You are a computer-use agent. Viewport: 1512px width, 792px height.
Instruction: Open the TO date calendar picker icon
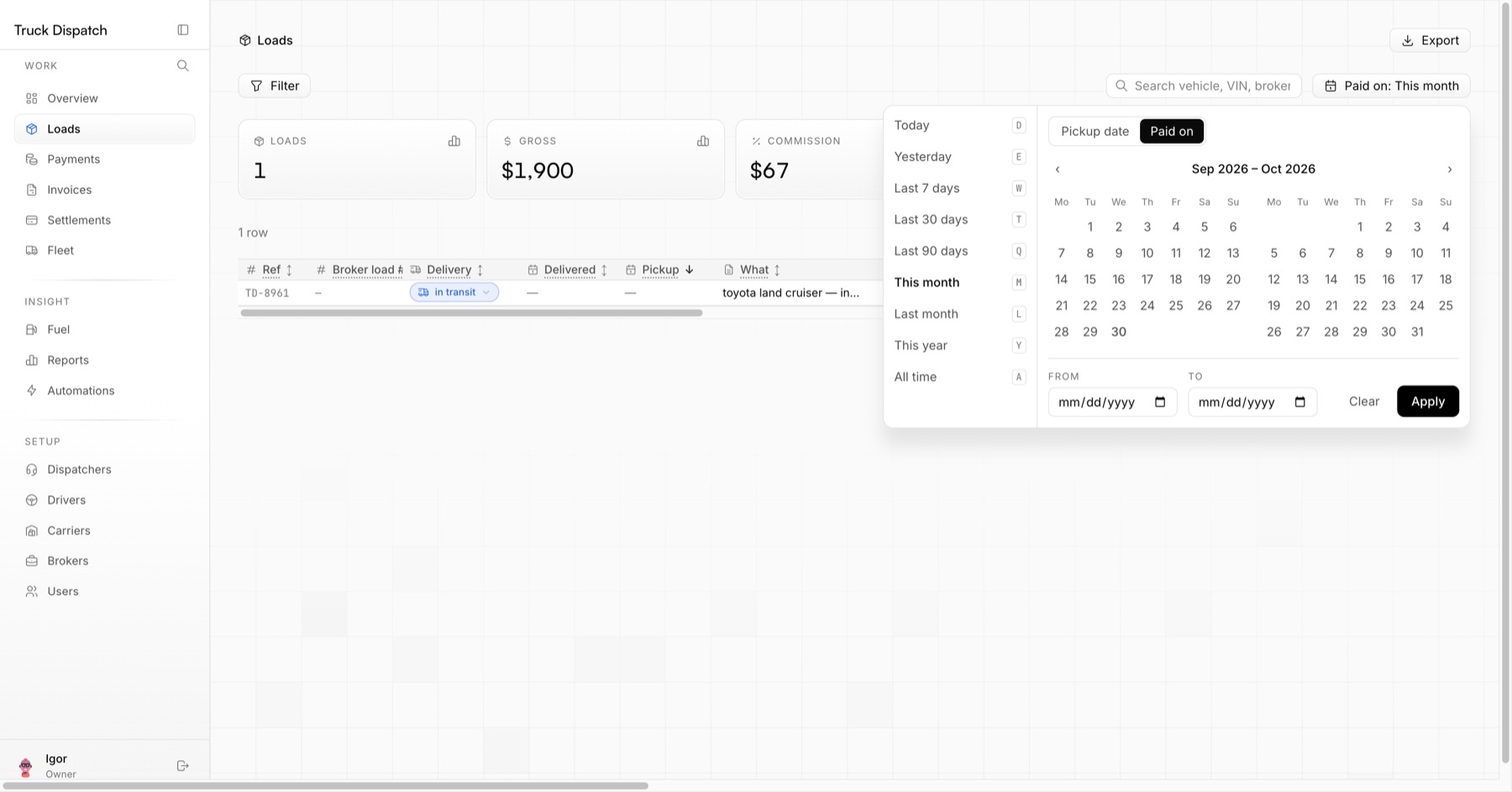(x=1300, y=402)
